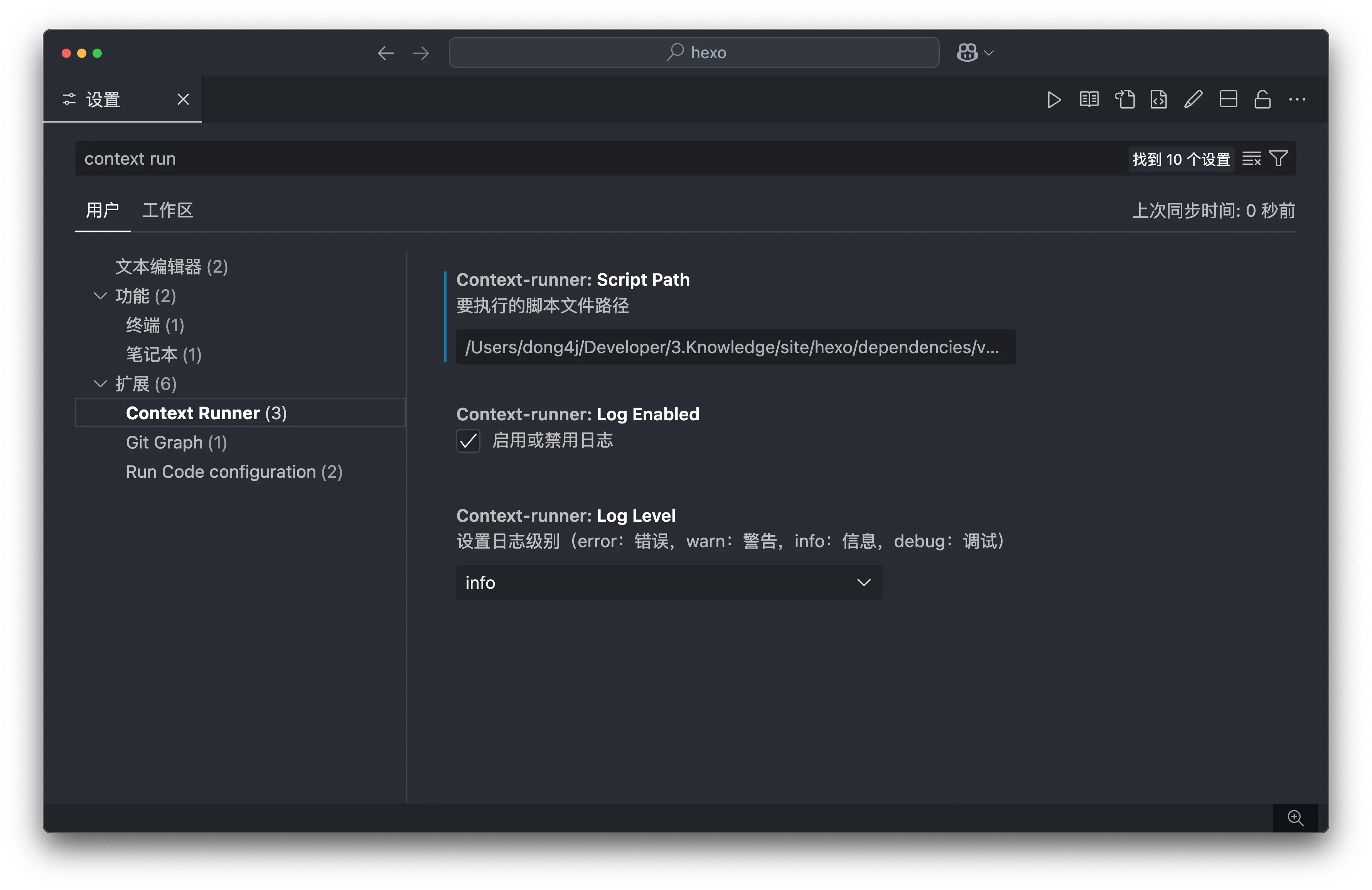
Task: Click the run play icon in editor toolbar
Action: click(1054, 100)
